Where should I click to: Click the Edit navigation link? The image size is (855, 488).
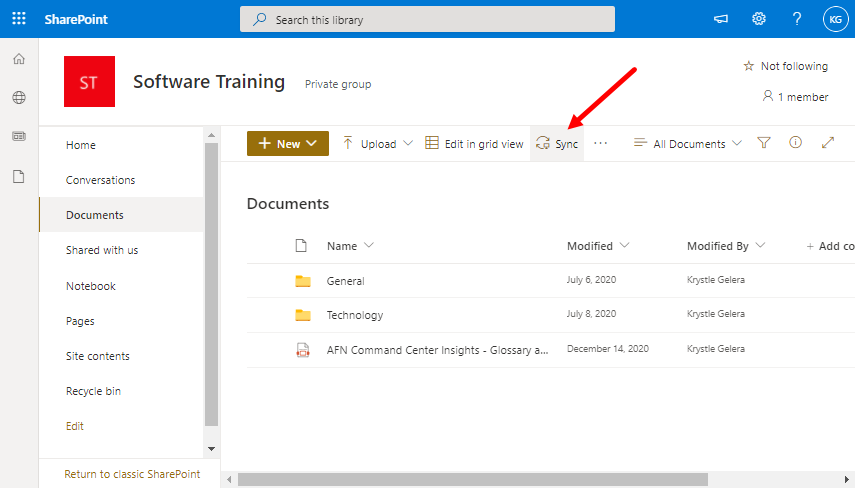75,426
